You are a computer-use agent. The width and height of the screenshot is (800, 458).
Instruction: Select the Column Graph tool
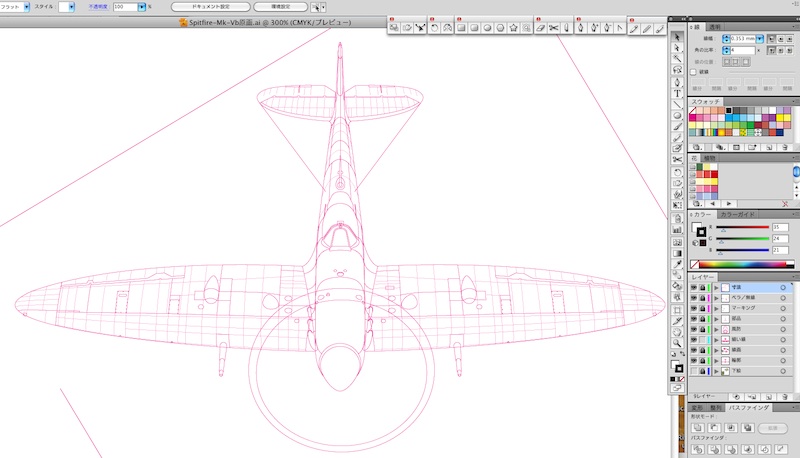coord(677,230)
